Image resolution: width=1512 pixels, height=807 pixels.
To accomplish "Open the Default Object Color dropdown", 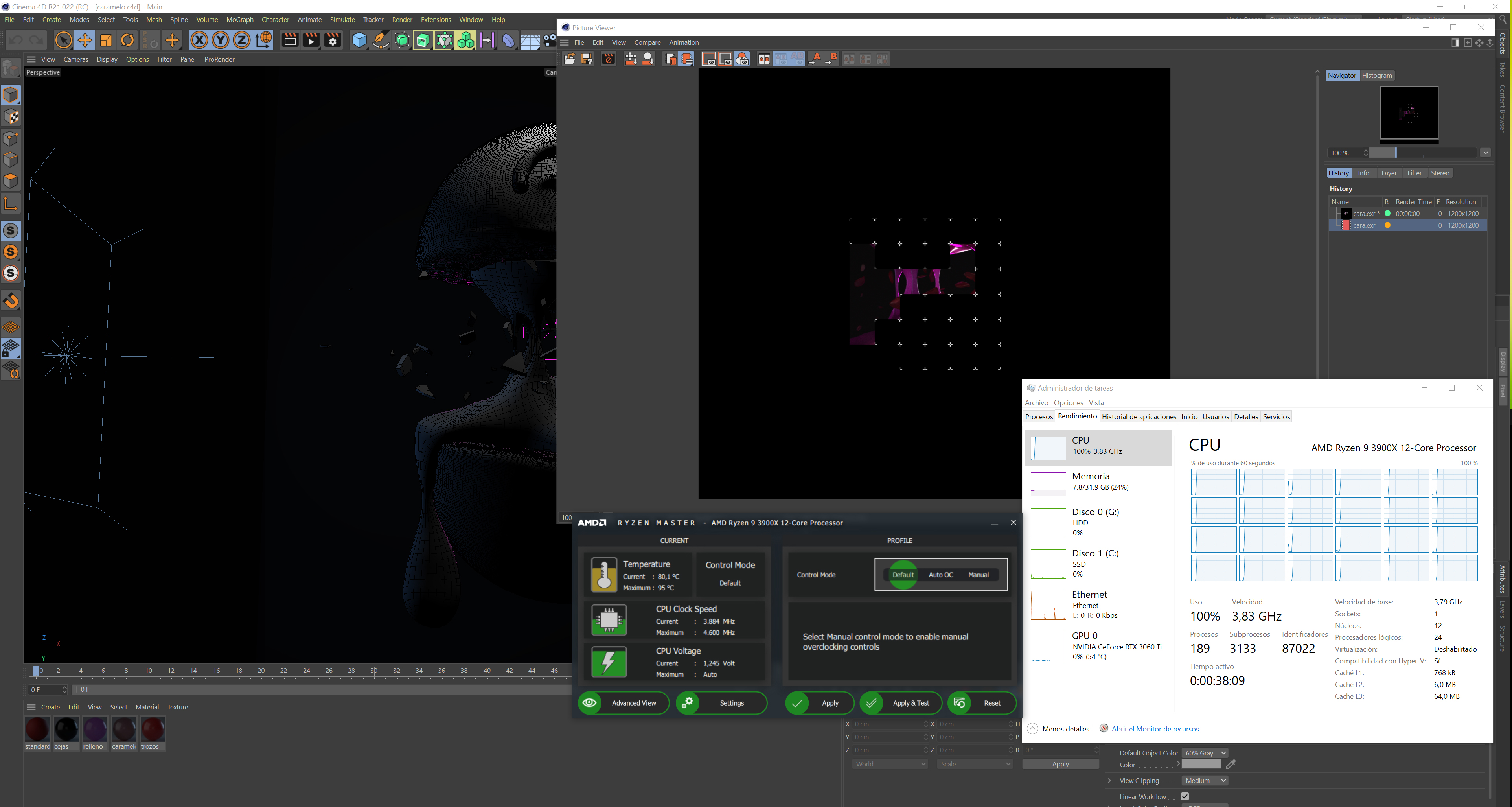I will (1205, 753).
